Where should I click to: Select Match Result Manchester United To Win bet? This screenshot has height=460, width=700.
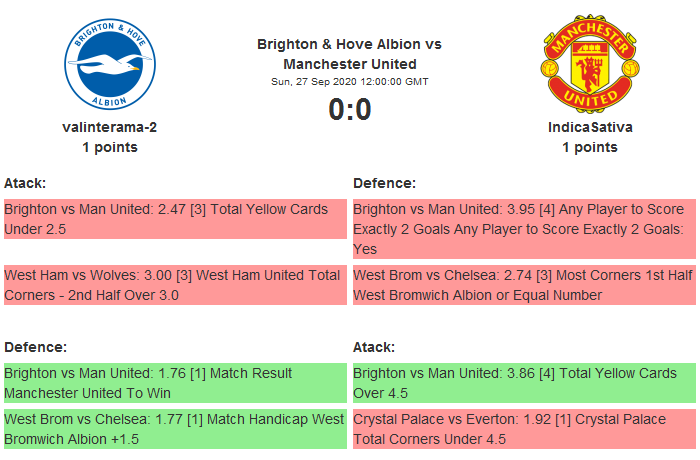pos(175,383)
